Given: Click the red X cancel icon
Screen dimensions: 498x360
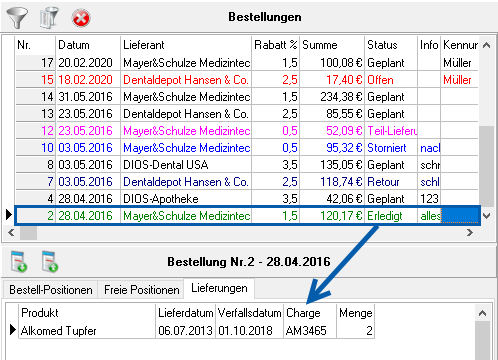Looking at the screenshot, I should (x=81, y=18).
